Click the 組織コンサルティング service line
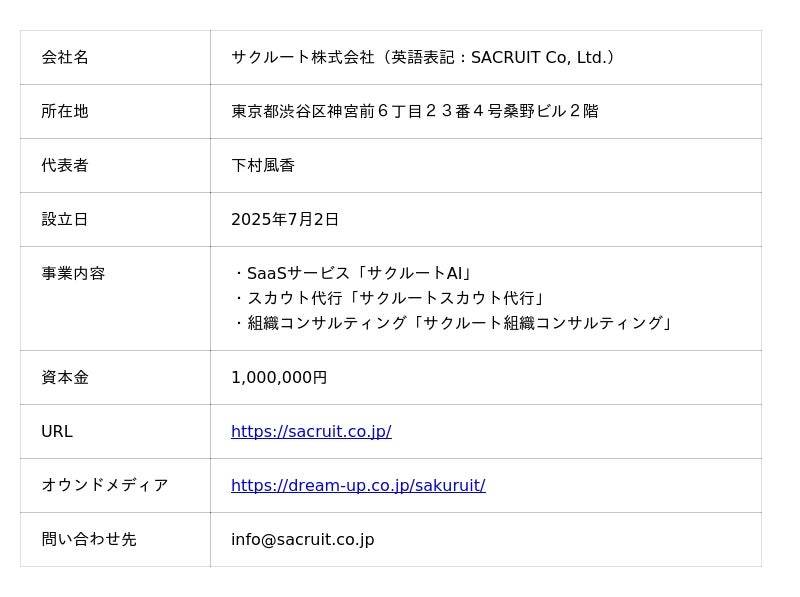The image size is (800, 597). 454,323
